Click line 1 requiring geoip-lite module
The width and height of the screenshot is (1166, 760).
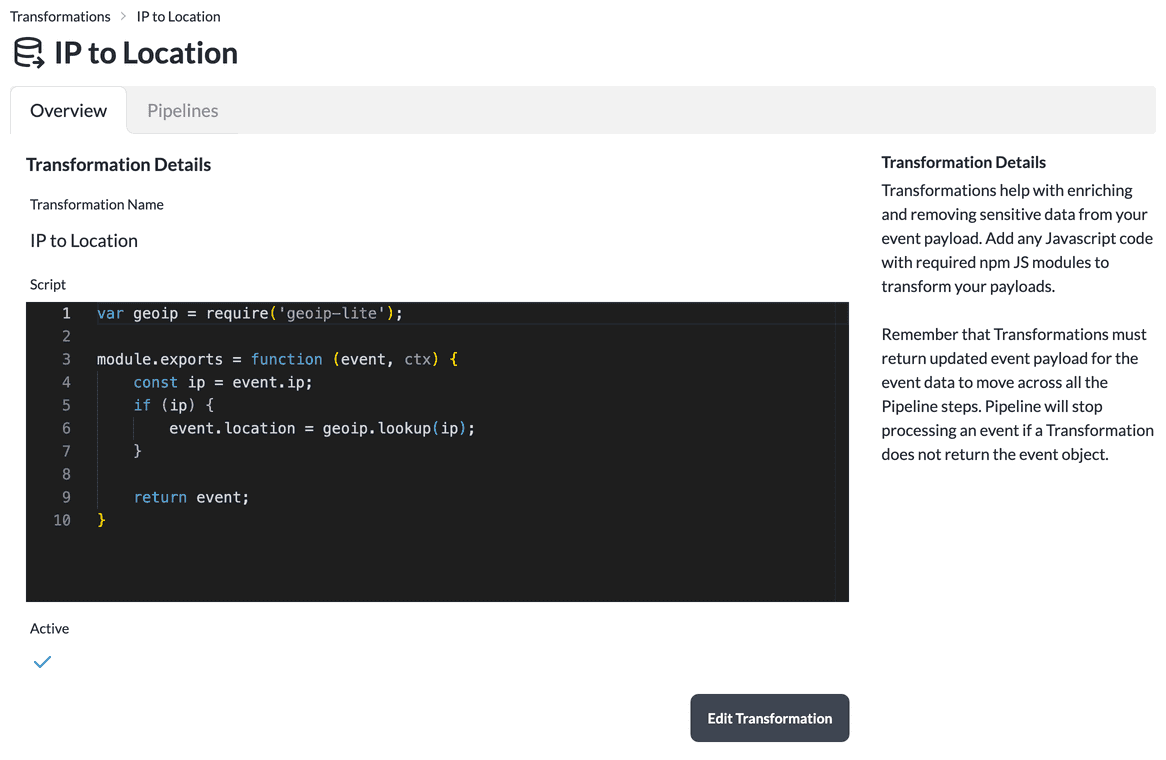248,313
